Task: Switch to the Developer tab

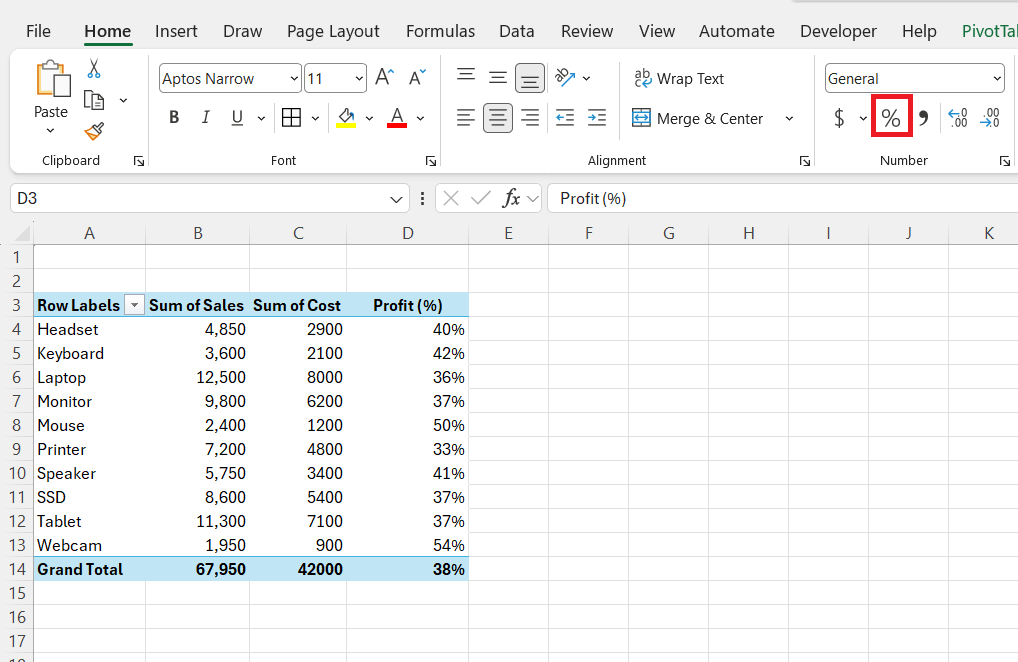Action: coord(838,31)
